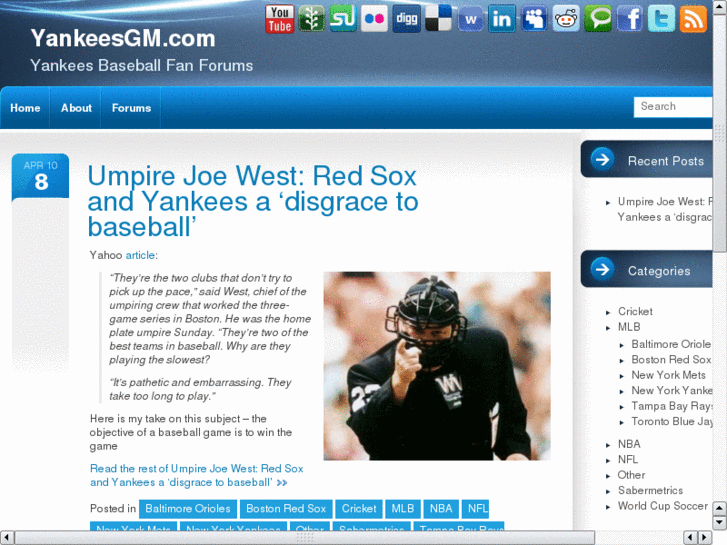Viewport: 727px width, 545px height.
Task: Click the arrow icon beside Categories
Action: (x=602, y=269)
